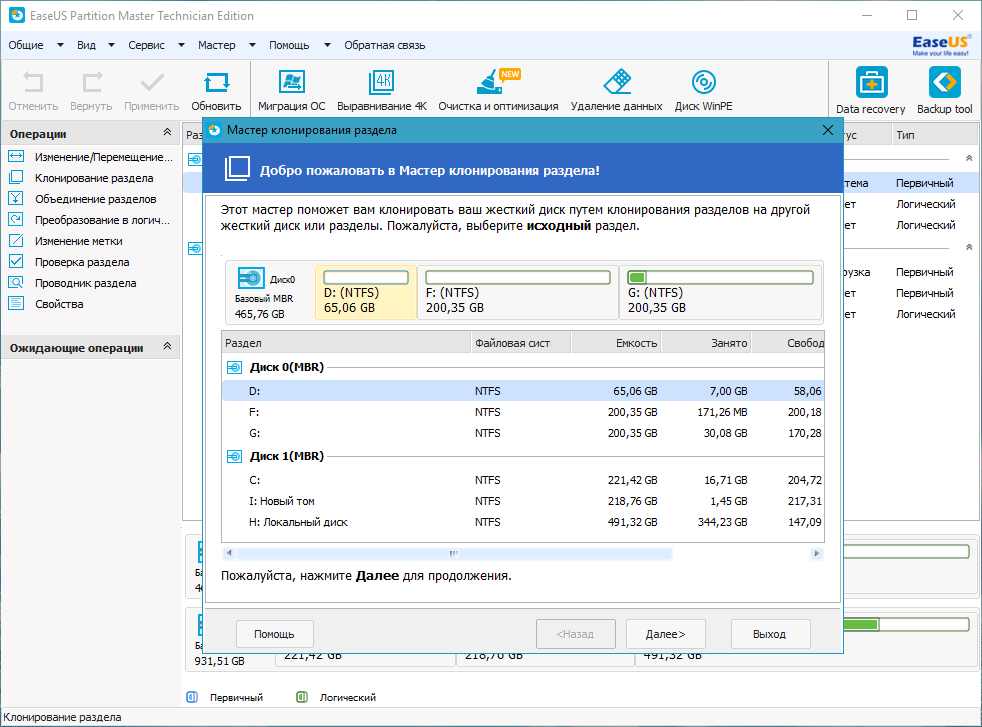The width and height of the screenshot is (982, 727).
Task: Expand dropdown arrow next to Сервис
Action: point(182,45)
